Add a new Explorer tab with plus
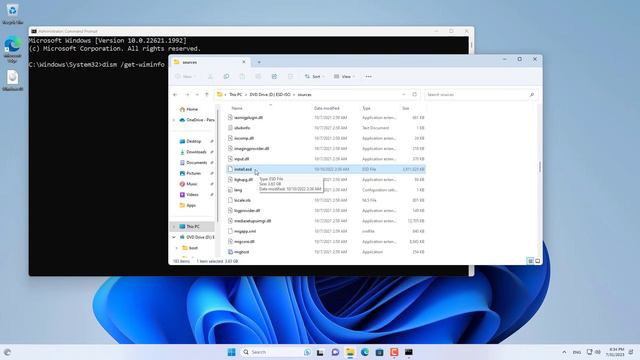 [259, 62]
